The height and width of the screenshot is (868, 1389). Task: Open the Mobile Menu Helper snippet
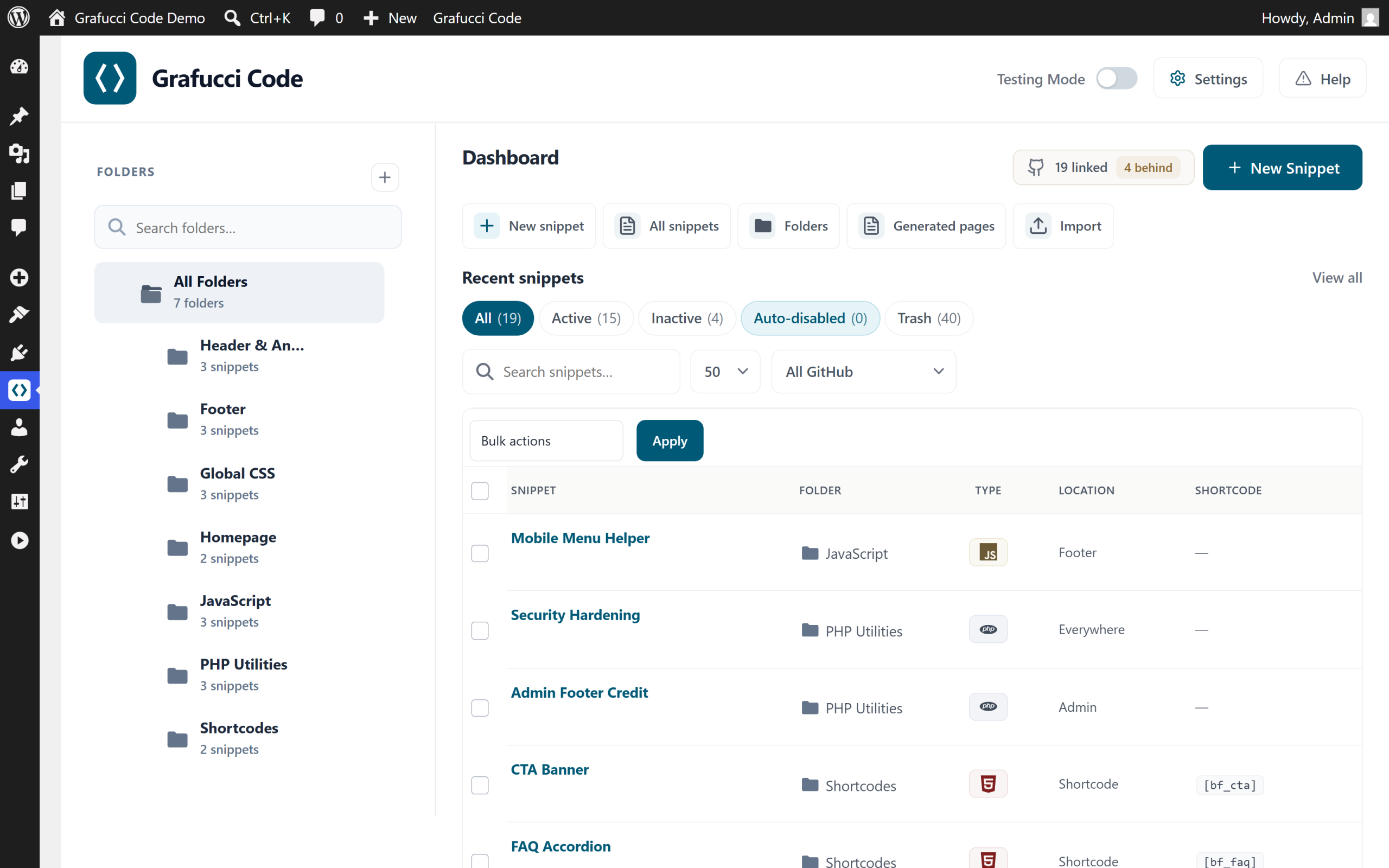580,538
